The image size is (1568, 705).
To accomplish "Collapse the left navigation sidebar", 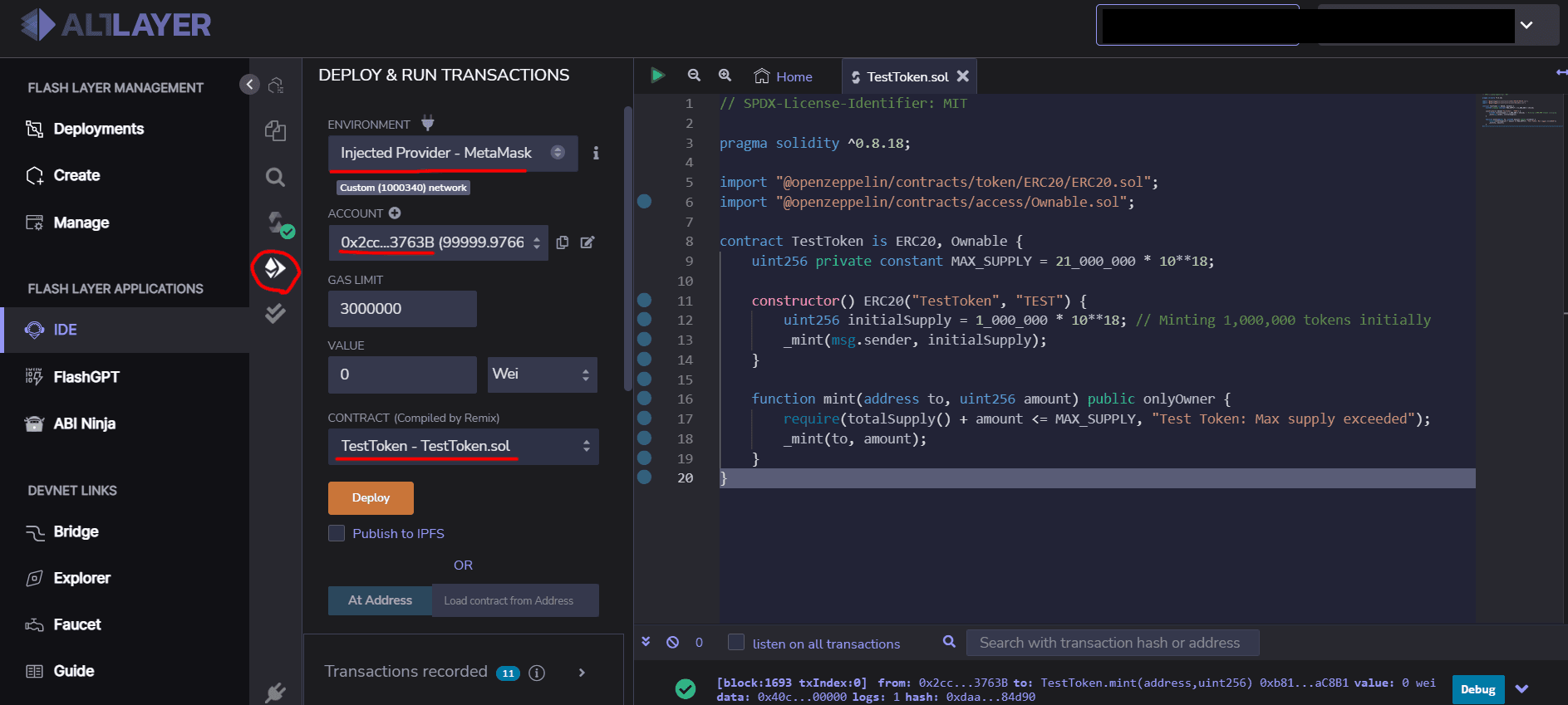I will point(249,84).
